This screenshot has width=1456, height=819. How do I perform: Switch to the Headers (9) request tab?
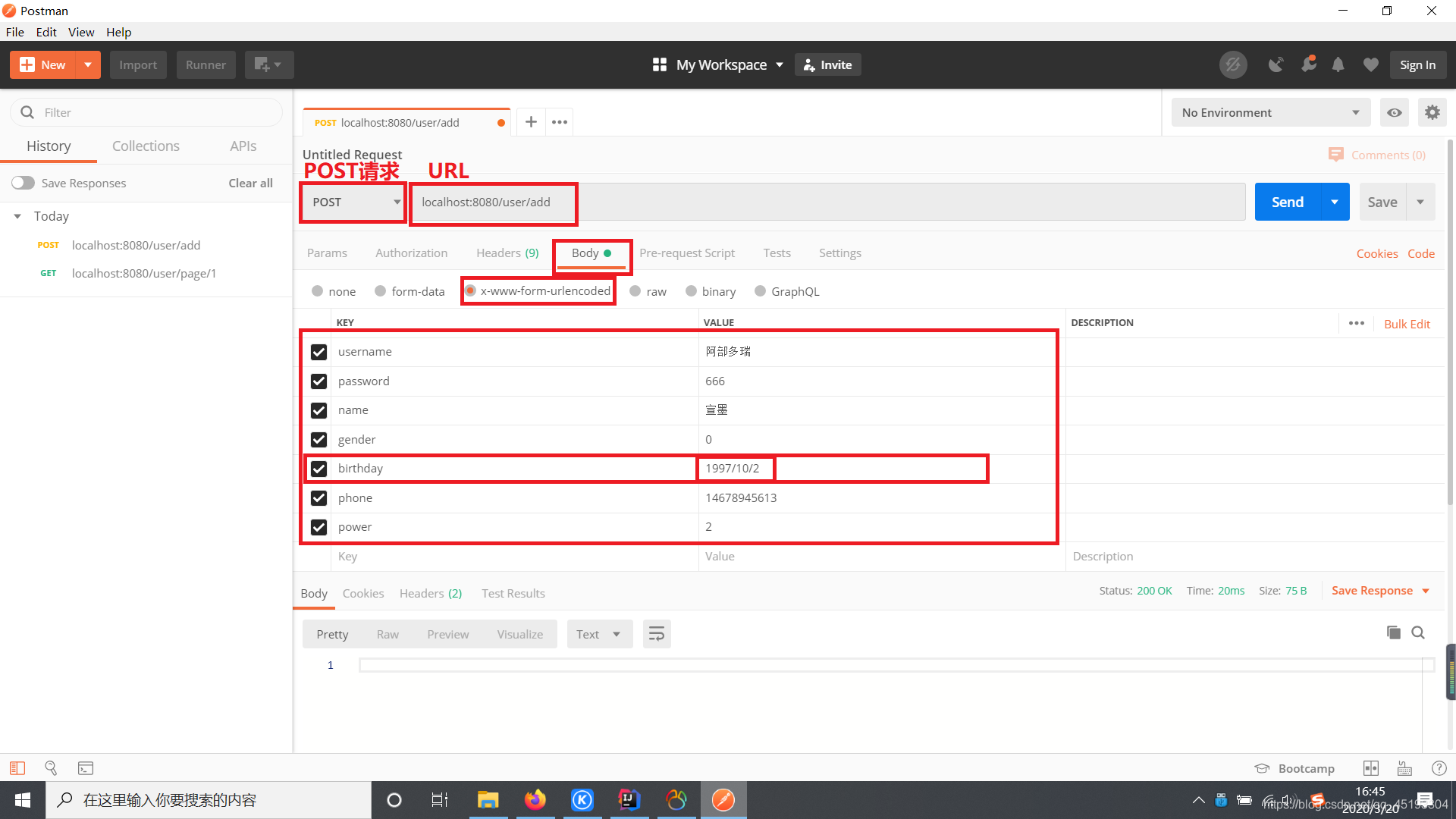point(507,253)
